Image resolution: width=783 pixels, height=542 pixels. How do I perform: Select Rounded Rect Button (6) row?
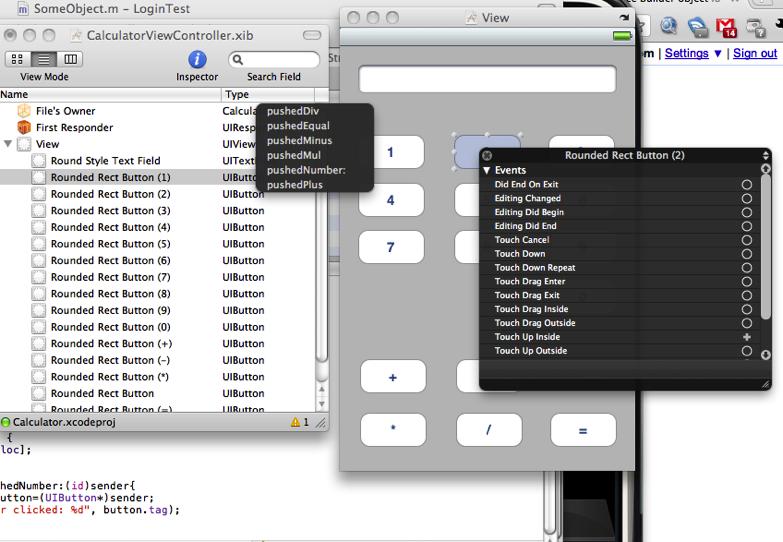[x=158, y=260]
